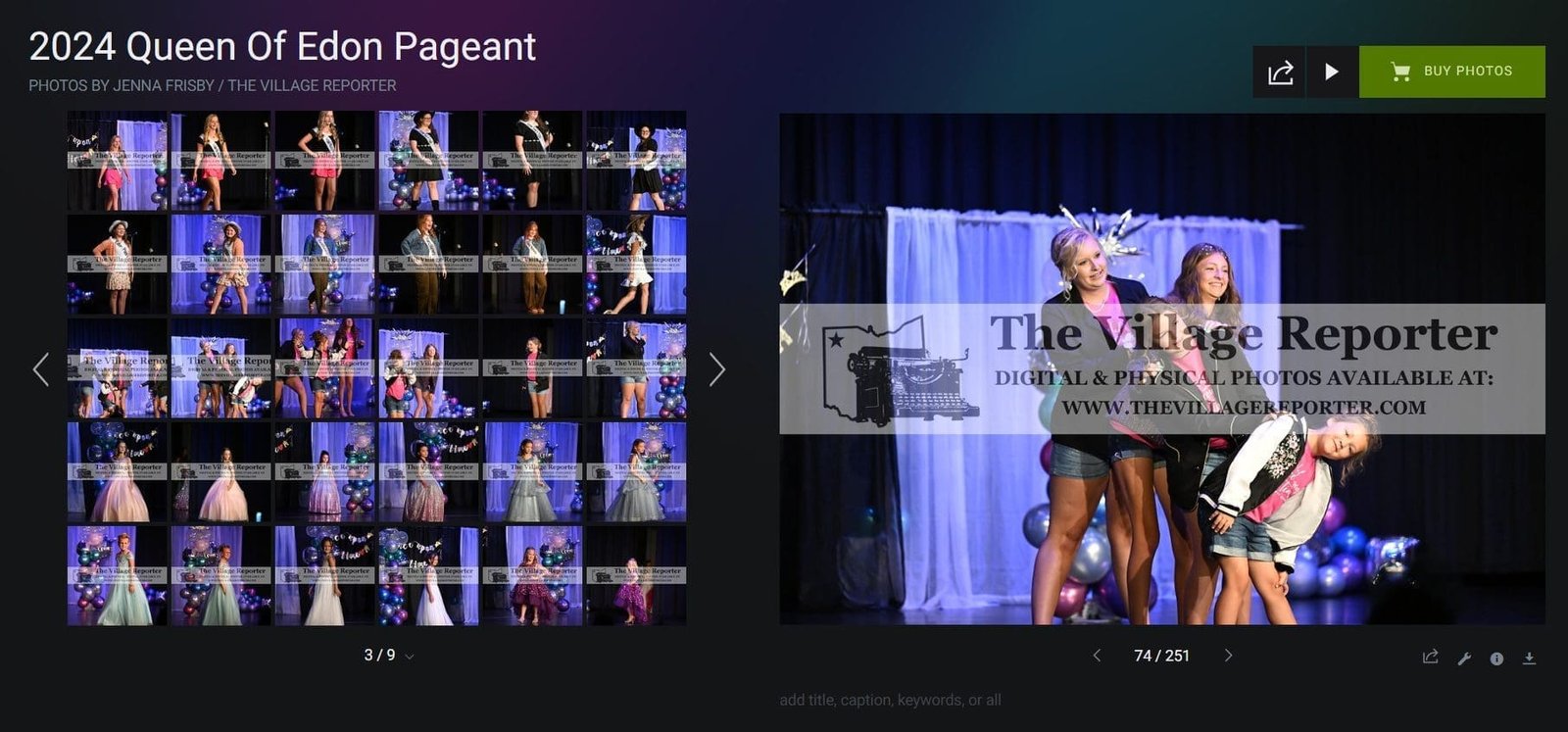
Task: Click the 2024 Queen Of Edon Pageant title
Action: [x=282, y=46]
